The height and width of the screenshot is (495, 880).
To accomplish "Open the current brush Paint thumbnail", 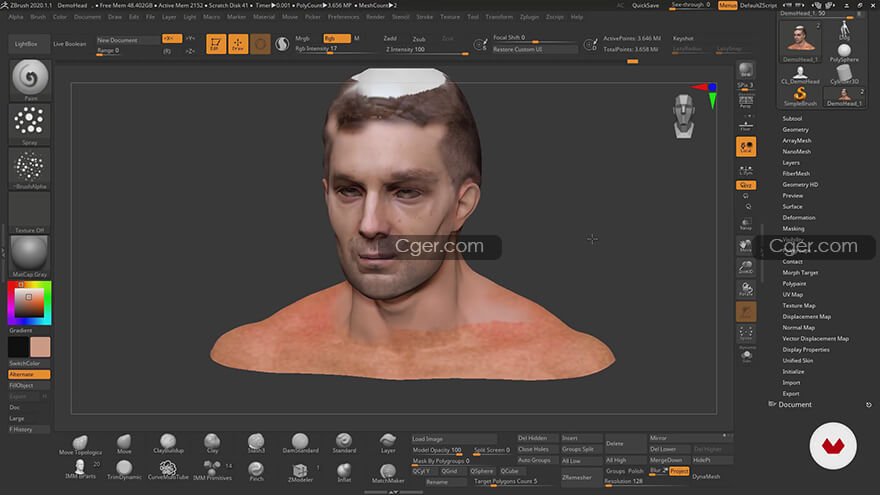I will coord(30,79).
